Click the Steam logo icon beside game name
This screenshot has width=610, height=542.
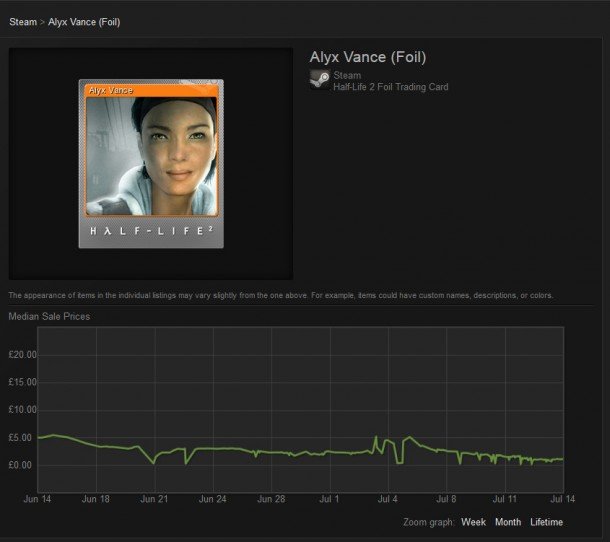pyautogui.click(x=320, y=79)
